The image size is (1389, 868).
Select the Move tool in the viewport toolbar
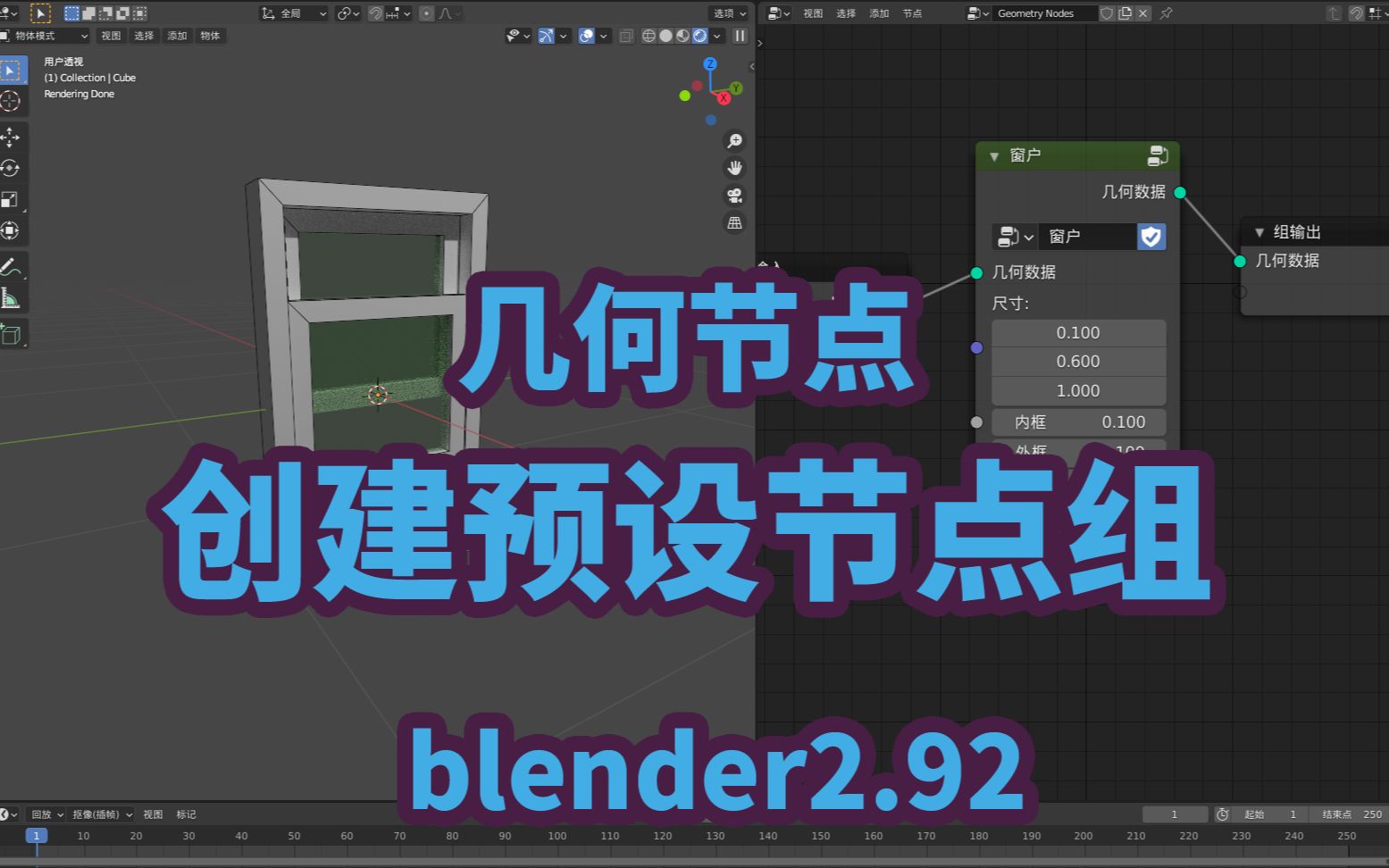pos(13,138)
